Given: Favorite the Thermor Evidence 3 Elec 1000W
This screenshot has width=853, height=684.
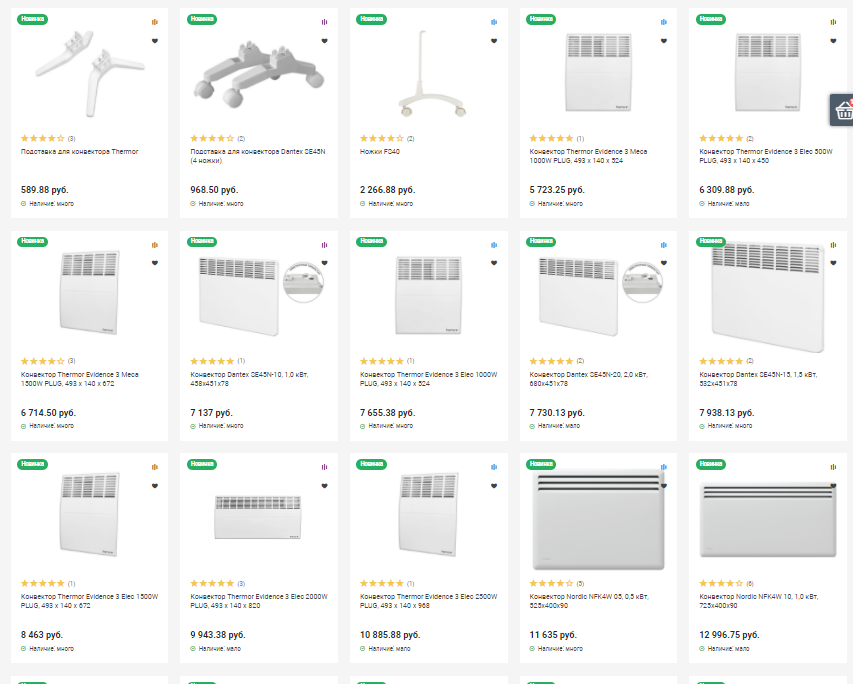Looking at the screenshot, I should [x=494, y=263].
